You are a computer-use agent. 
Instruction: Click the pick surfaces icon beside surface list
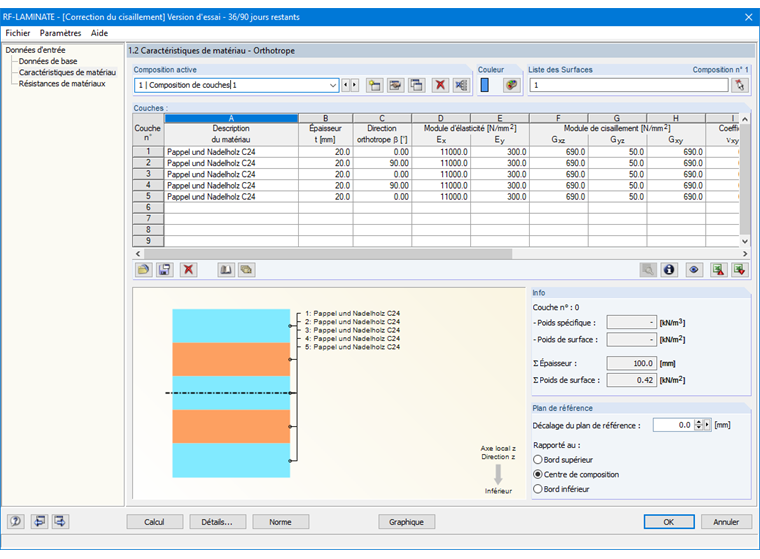pos(739,85)
